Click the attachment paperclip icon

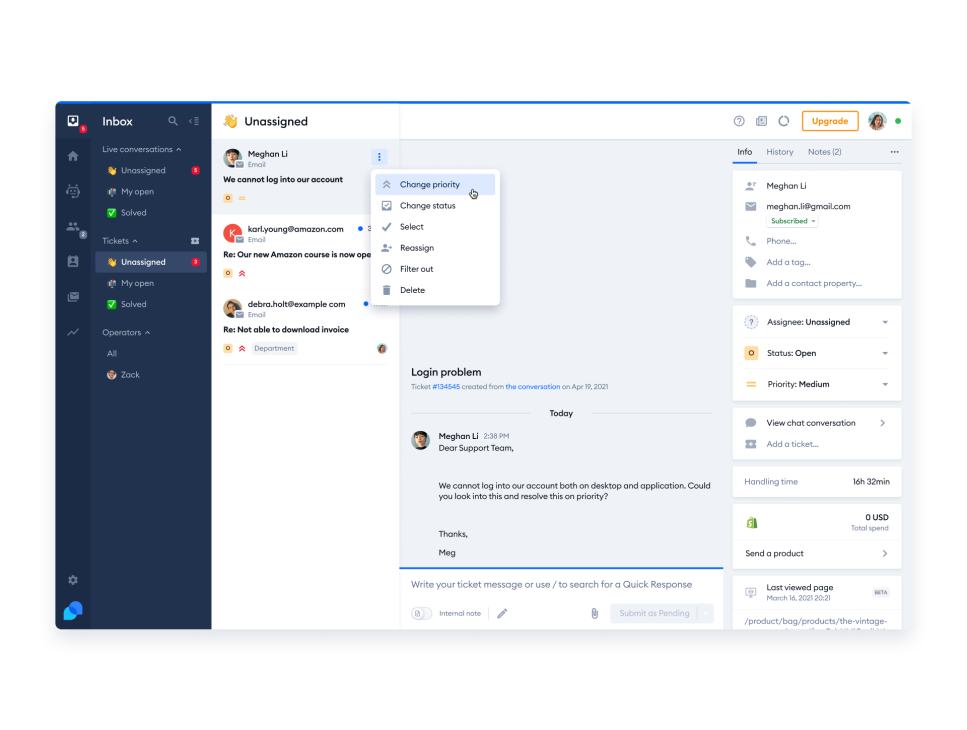point(594,613)
